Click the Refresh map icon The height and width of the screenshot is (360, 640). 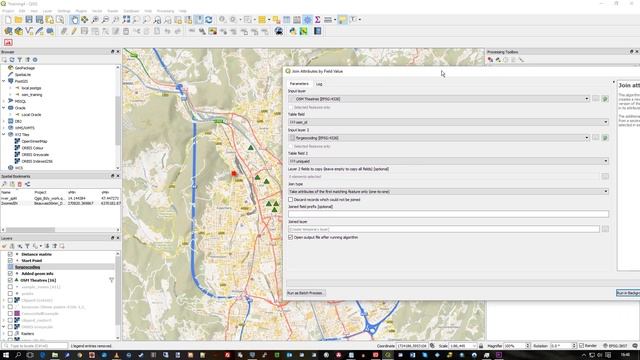(x=209, y=20)
